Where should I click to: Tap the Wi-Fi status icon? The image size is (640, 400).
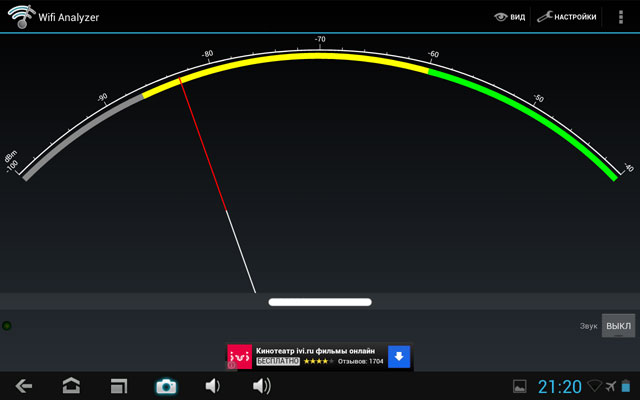click(594, 386)
